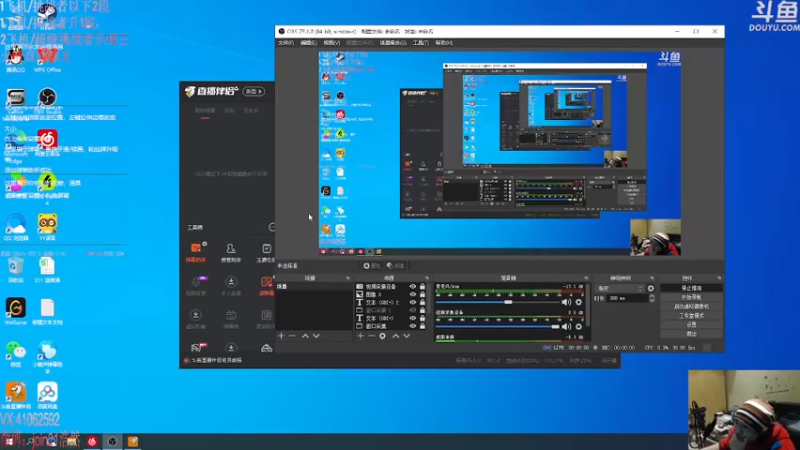Unlock the 视频采集设备 source lock
The image size is (800, 450).
coord(422,287)
